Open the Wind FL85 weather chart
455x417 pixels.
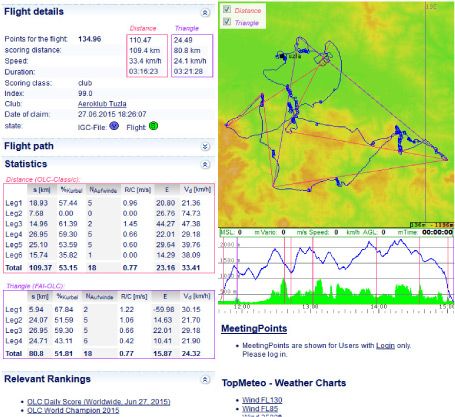(x=260, y=408)
